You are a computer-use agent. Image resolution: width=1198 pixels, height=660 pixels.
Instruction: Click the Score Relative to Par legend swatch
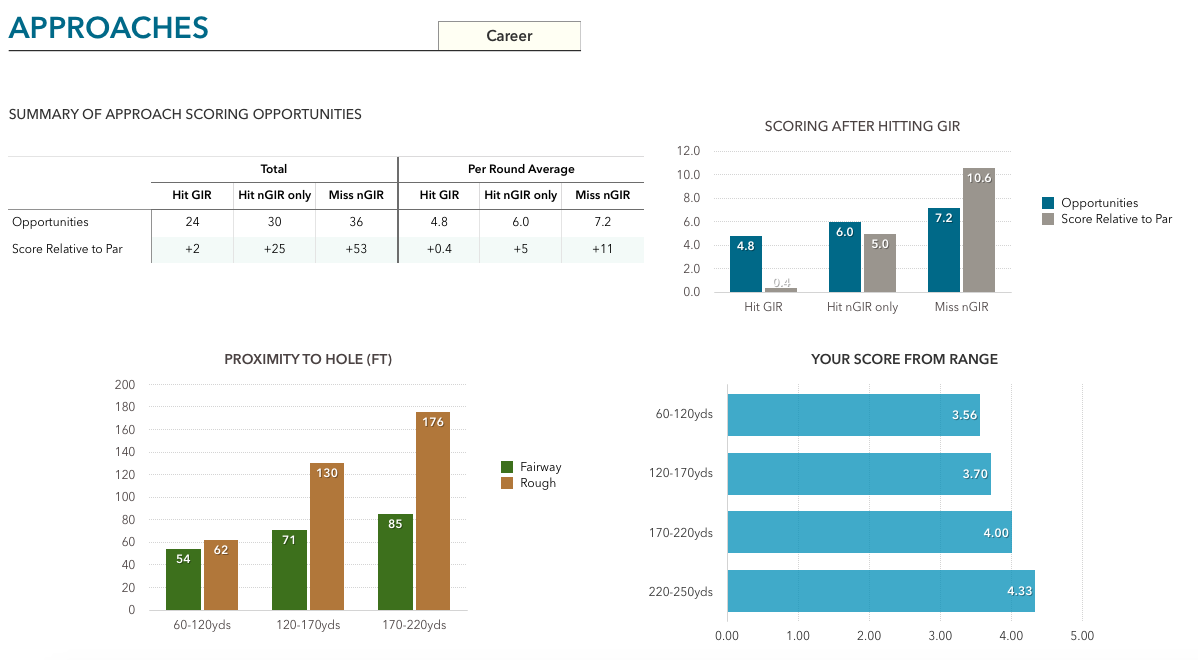(x=1048, y=219)
